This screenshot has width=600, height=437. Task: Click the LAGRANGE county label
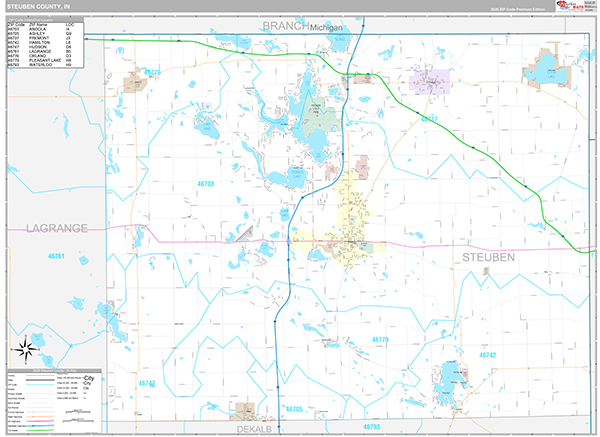(x=57, y=228)
